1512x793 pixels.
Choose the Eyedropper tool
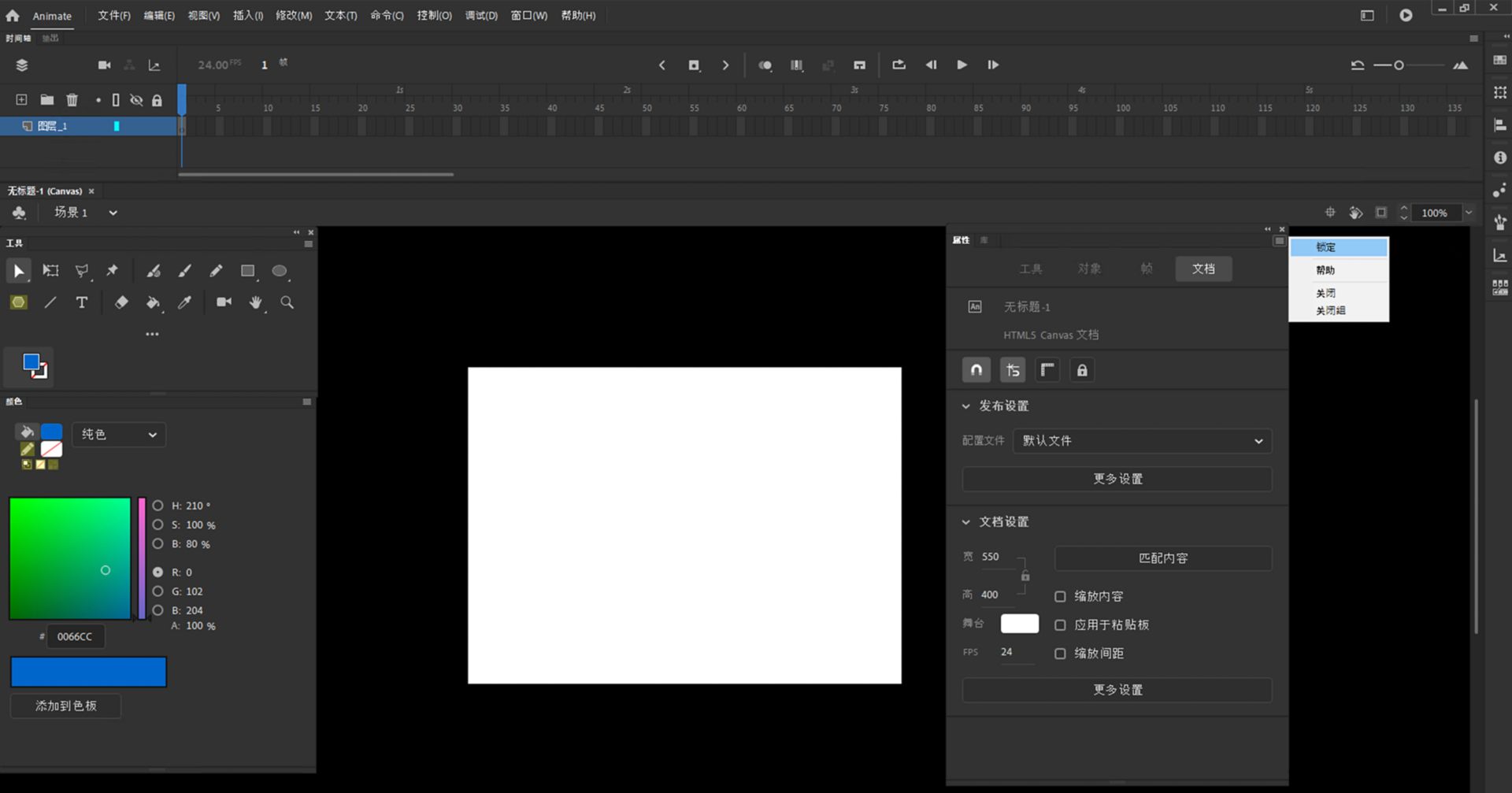[x=185, y=302]
